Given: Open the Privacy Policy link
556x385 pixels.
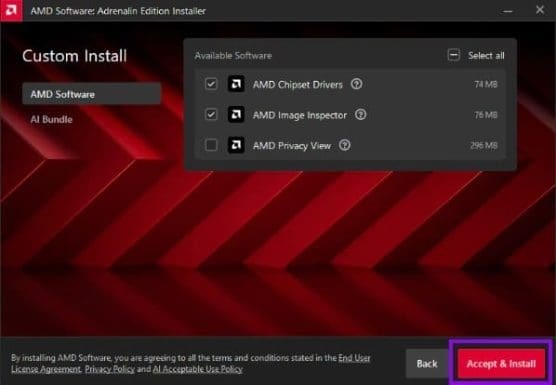Looking at the screenshot, I should pyautogui.click(x=110, y=369).
